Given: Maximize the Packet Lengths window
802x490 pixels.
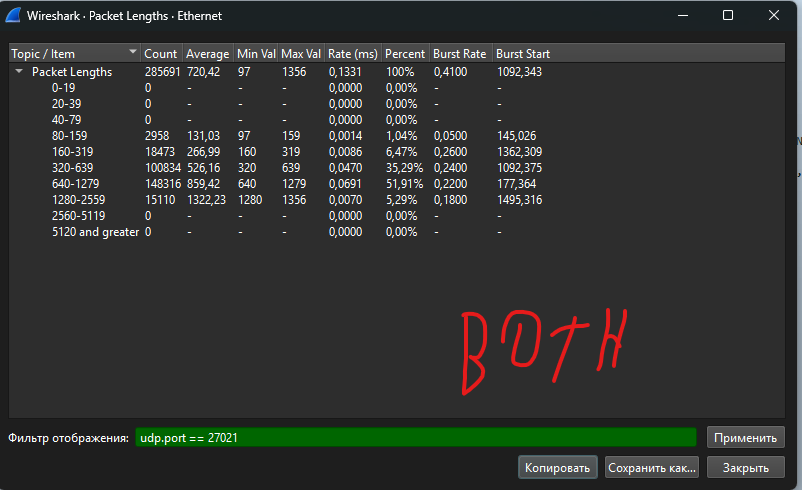Looking at the screenshot, I should [x=727, y=16].
